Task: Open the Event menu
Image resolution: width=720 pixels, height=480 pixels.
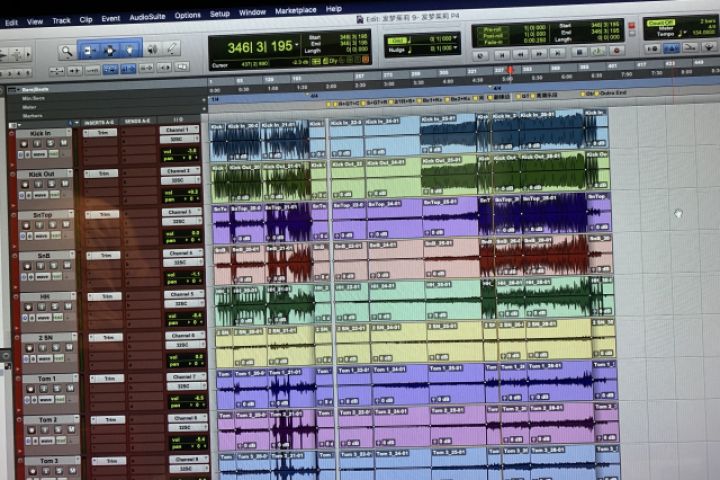Action: coord(111,19)
